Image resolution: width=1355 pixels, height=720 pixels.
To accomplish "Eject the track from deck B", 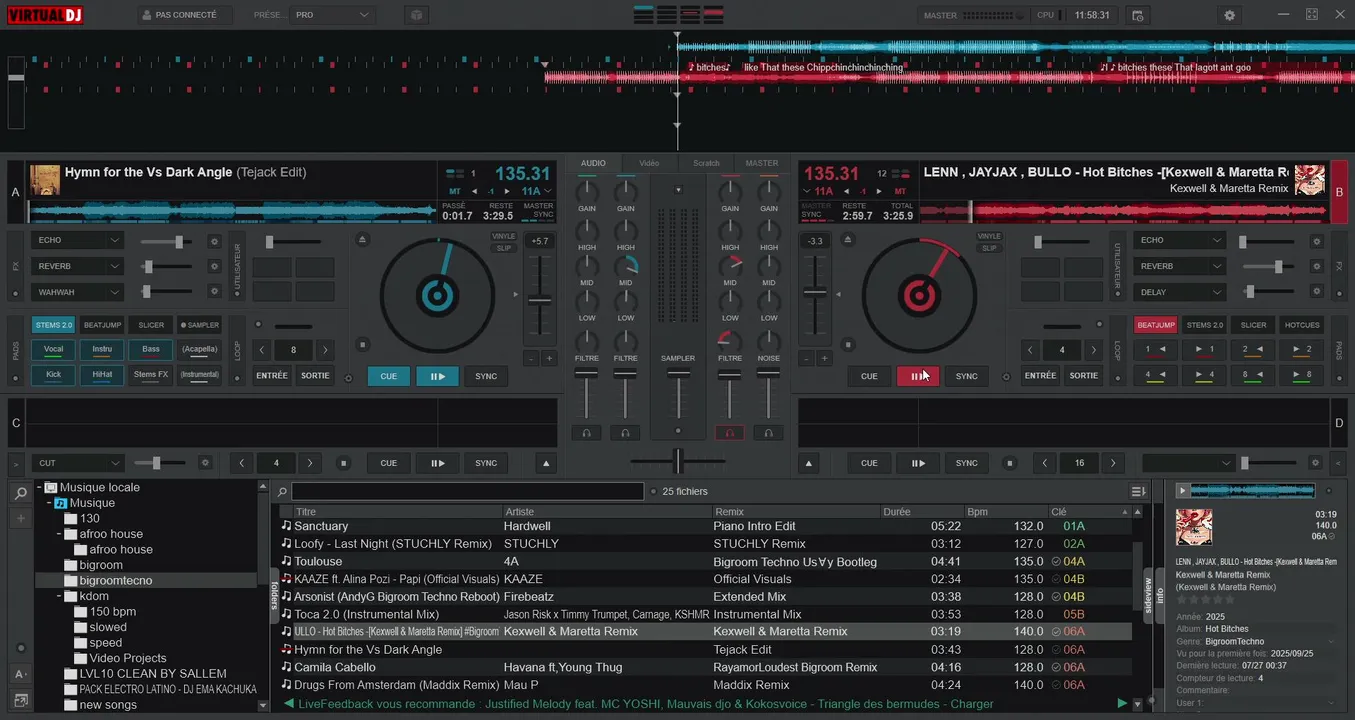I will [848, 239].
